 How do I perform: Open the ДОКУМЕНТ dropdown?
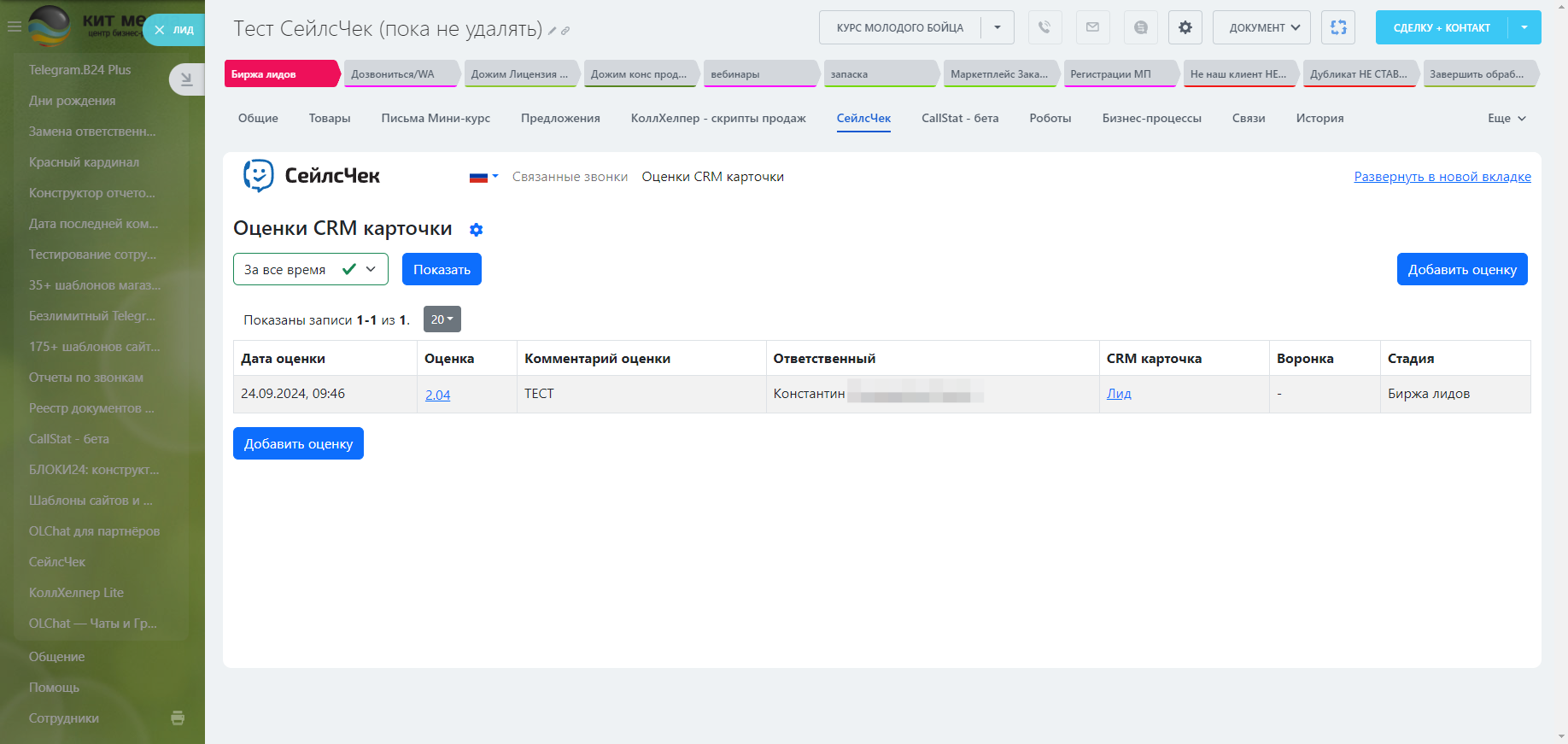1262,27
